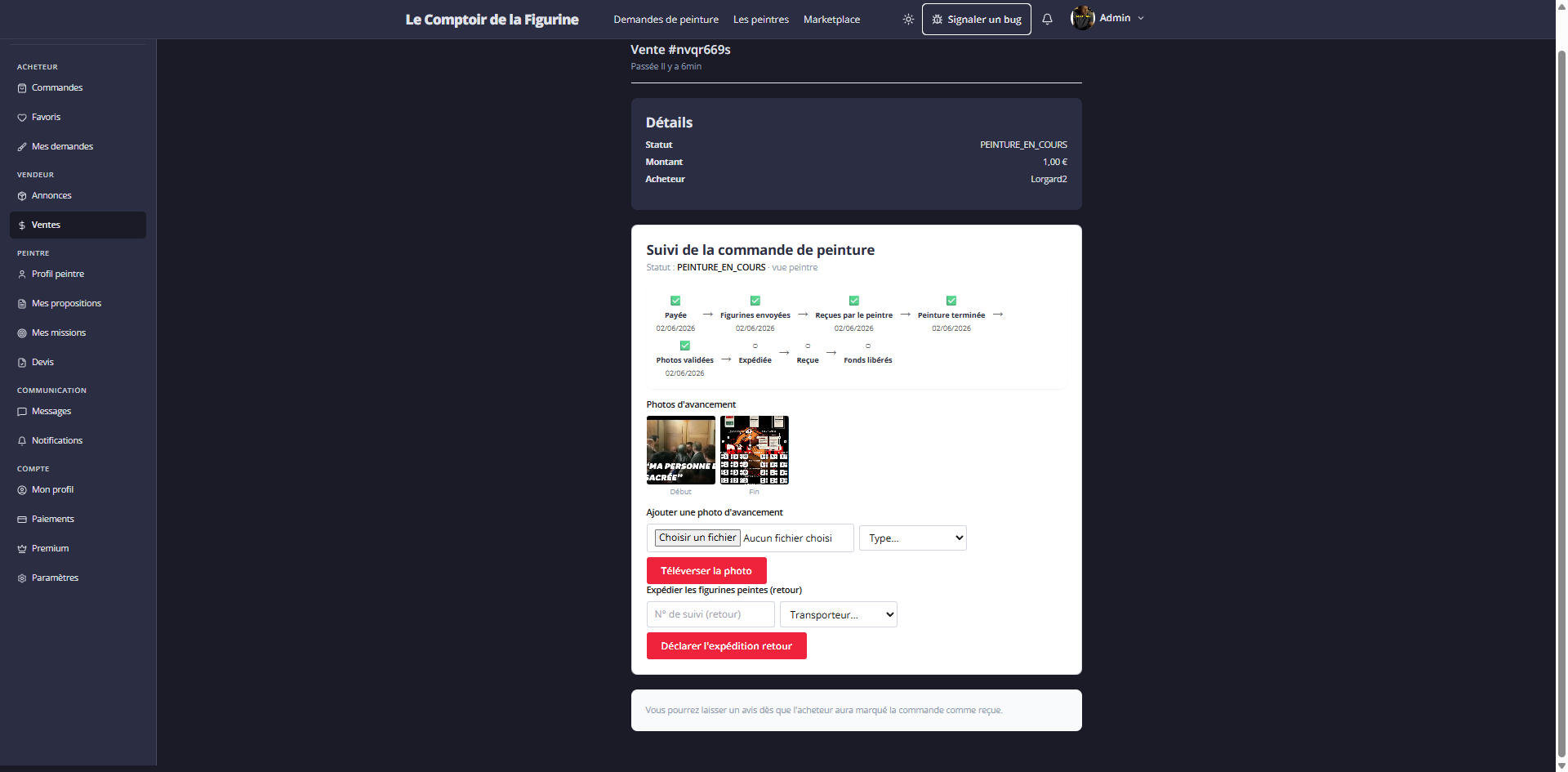The height and width of the screenshot is (772, 1568).
Task: Open Demandes de peinture in top navigation
Action: coord(666,20)
